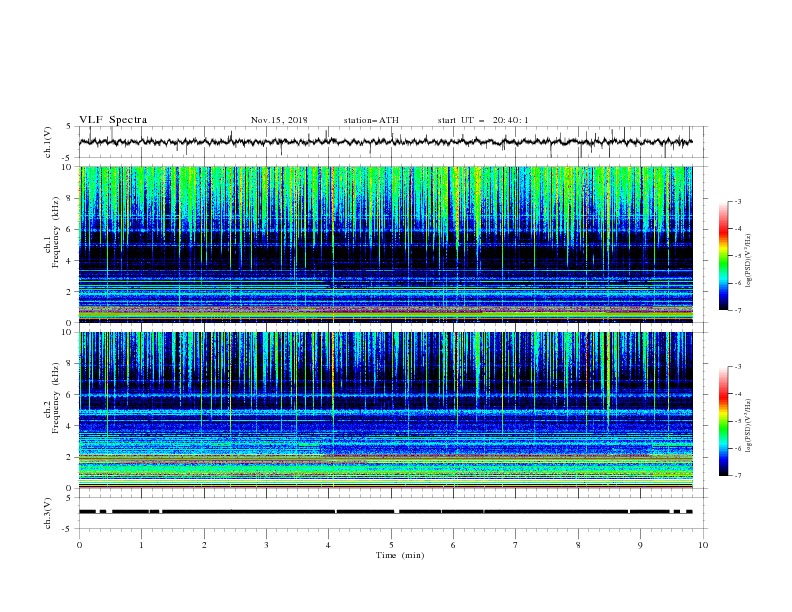Click the lower "log(PSD)(V²/Hz)" colorbar label
The image size is (792, 612).
pyautogui.click(x=748, y=426)
